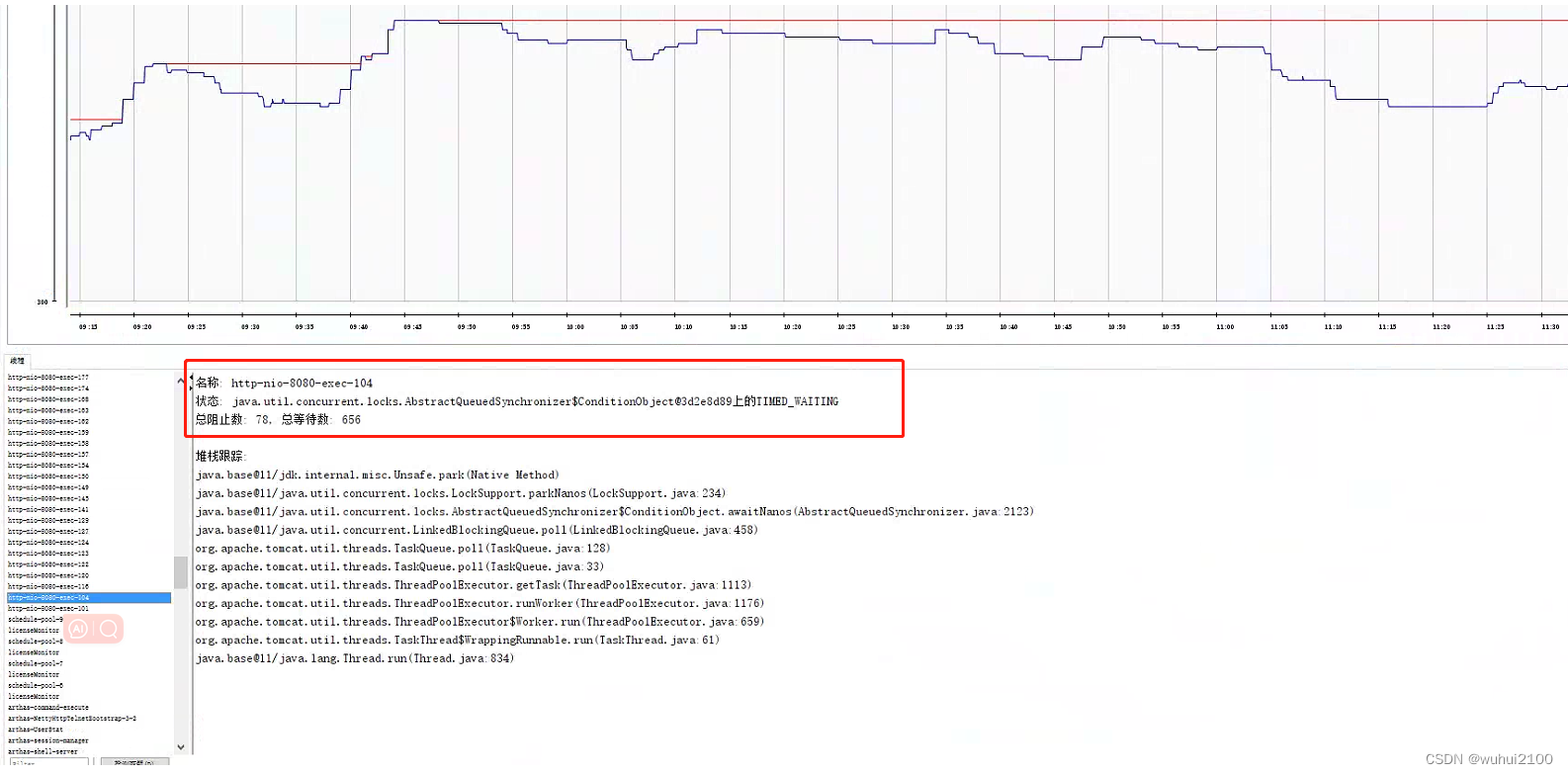
Task: Open the pink AI assistant overlay icon
Action: (78, 629)
